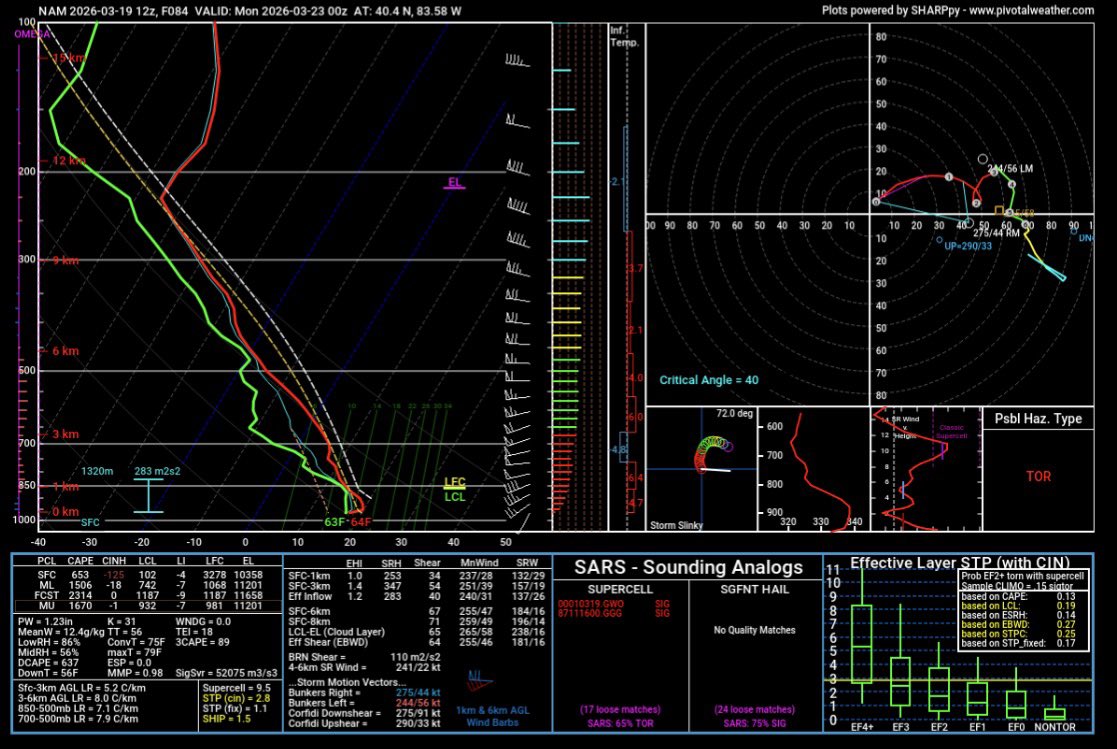1117x749 pixels.
Task: Click the magenta EL marker
Action: coord(454,183)
